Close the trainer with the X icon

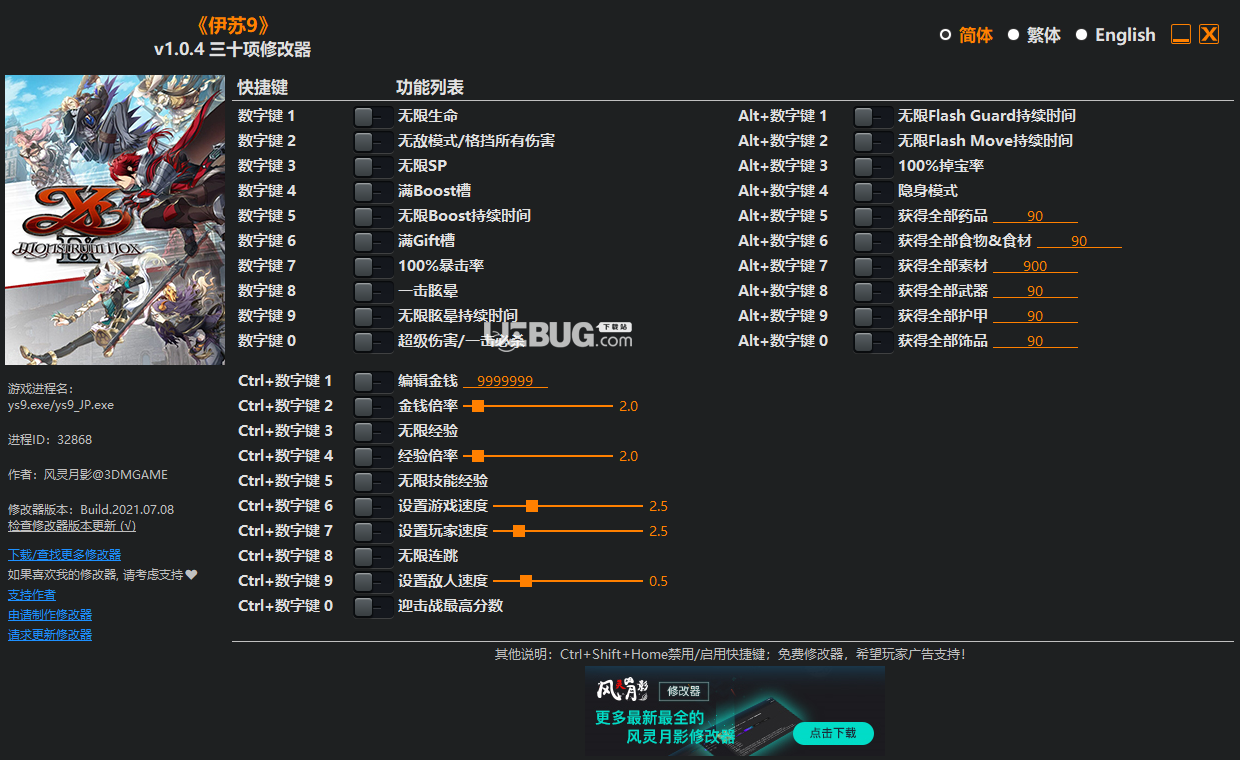(x=1209, y=34)
